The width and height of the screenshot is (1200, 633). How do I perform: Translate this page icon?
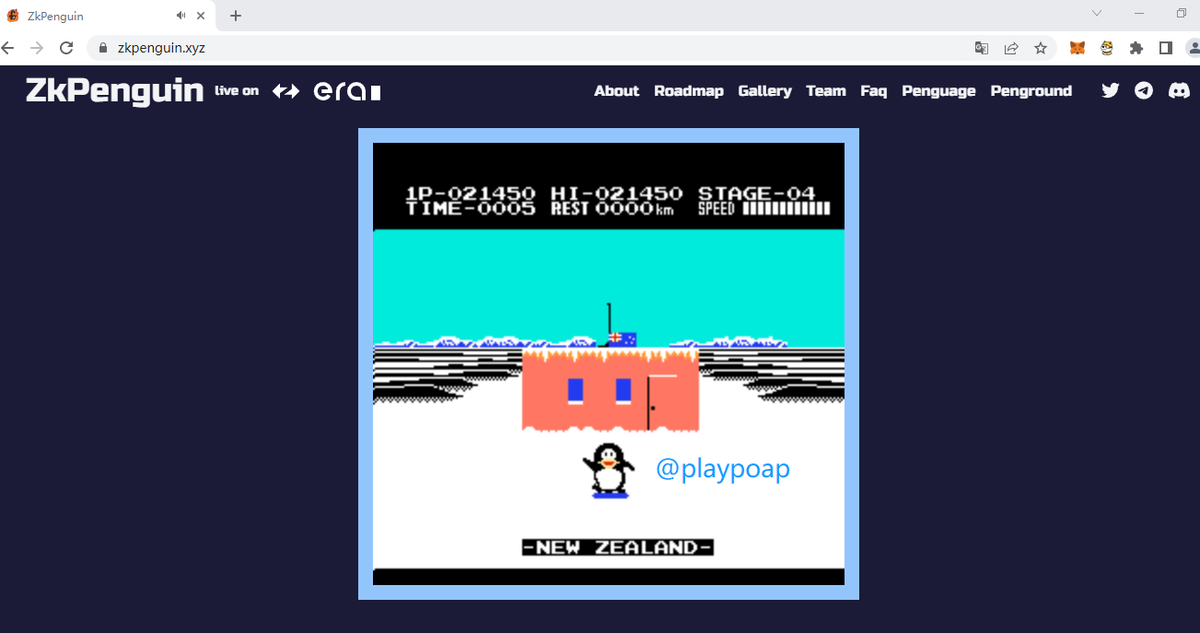point(982,47)
